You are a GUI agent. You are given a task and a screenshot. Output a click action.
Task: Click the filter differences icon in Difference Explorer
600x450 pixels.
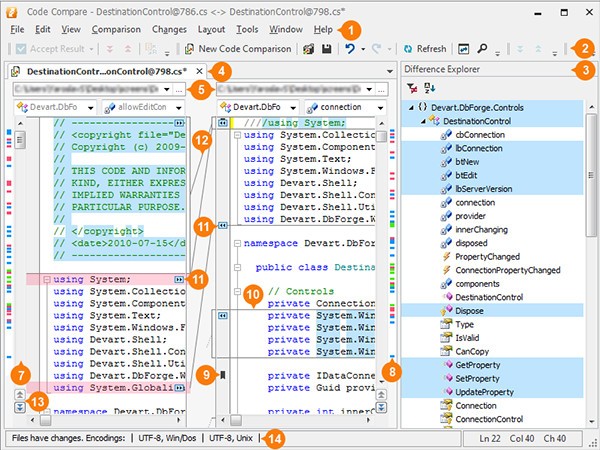[414, 88]
